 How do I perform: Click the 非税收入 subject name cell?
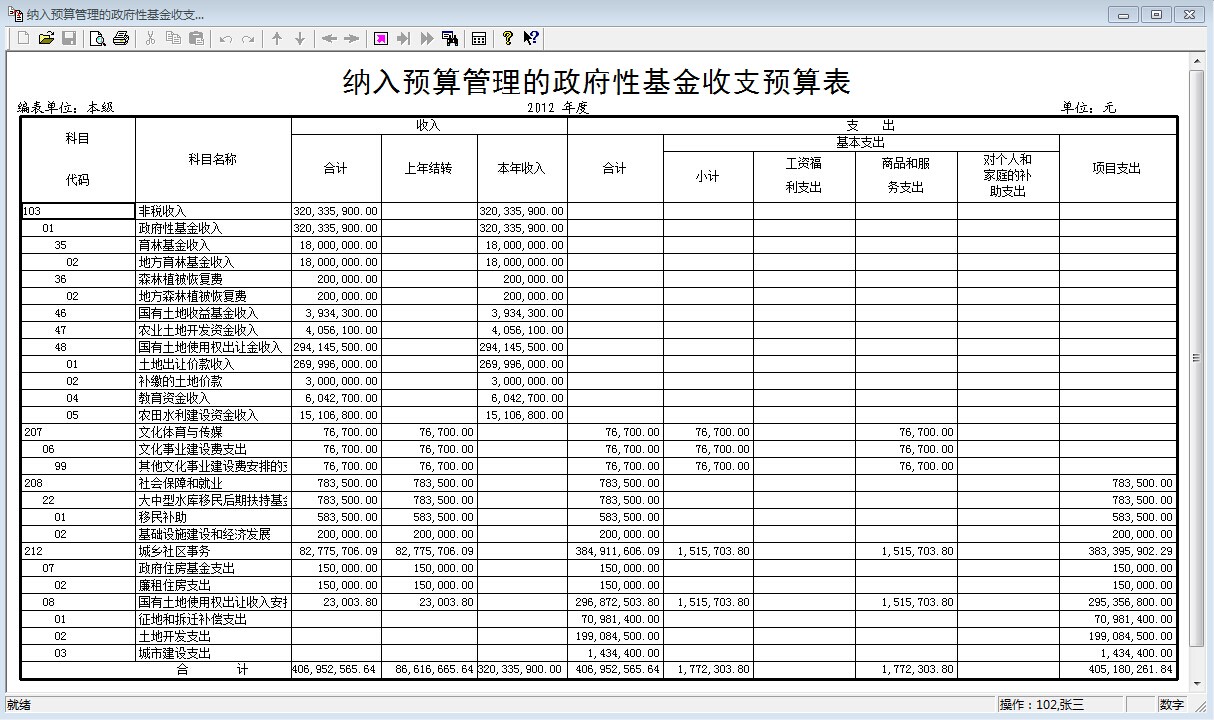[212, 211]
